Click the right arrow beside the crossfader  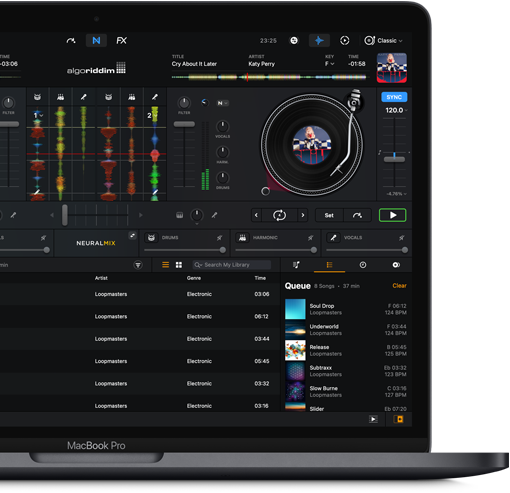coord(141,215)
